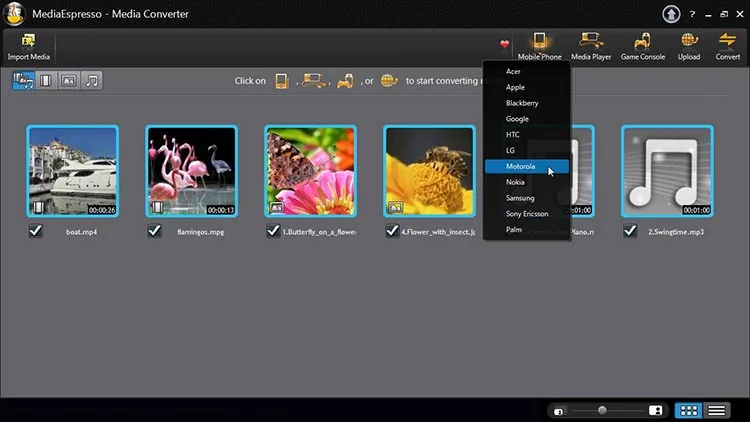Start conversion with the Convert icon
The width and height of the screenshot is (750, 422).
pos(728,47)
